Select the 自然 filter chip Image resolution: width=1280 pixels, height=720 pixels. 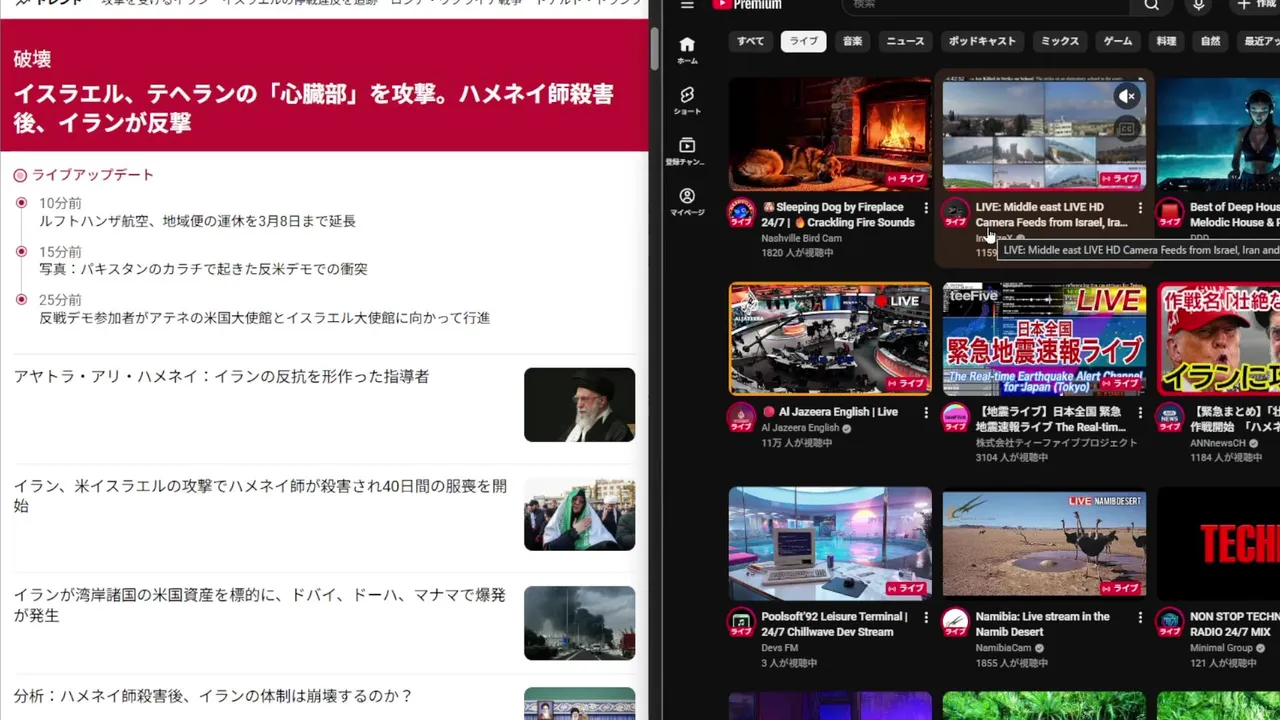[x=1210, y=41]
